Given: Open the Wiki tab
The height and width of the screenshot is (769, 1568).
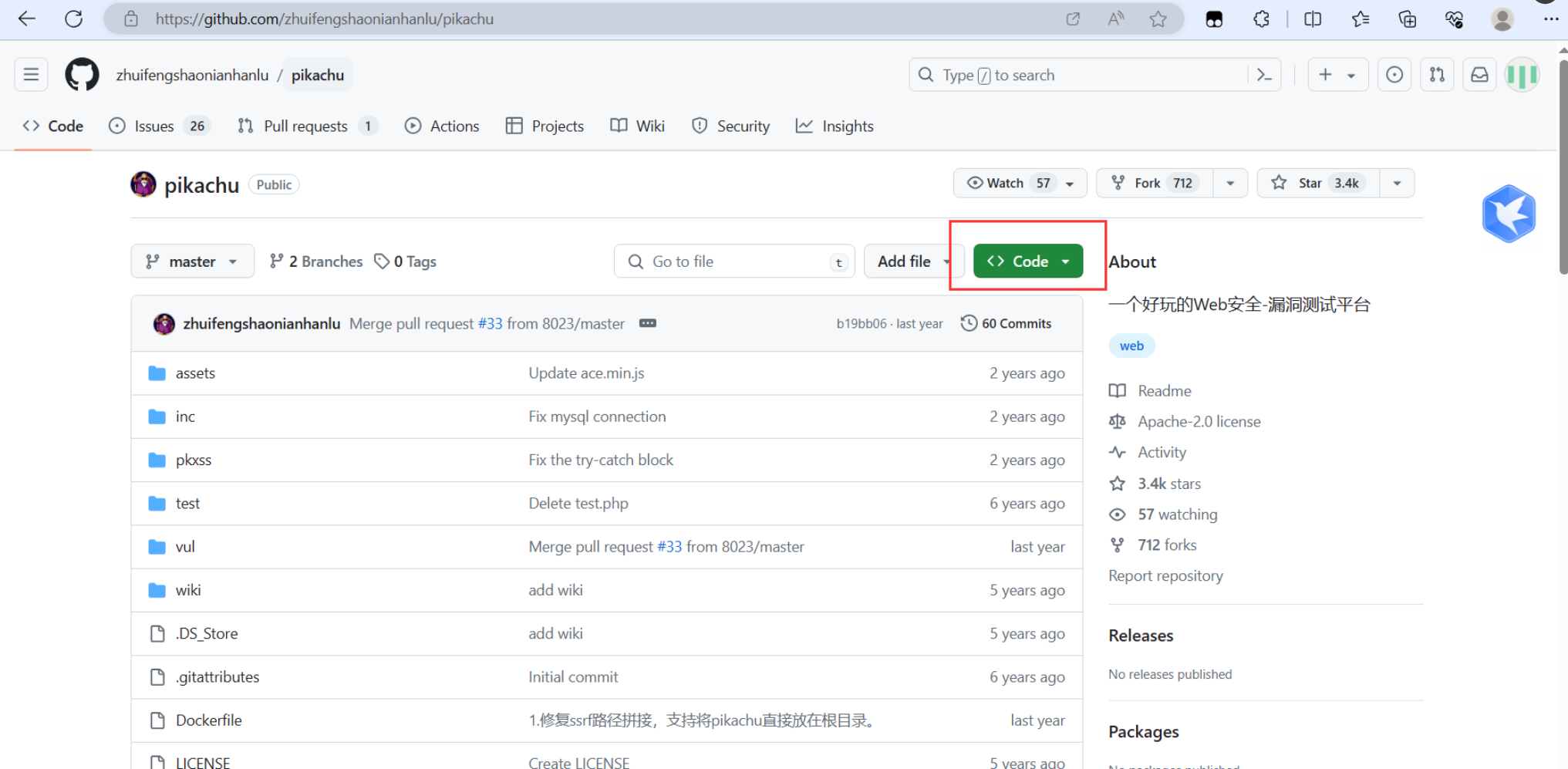Looking at the screenshot, I should (637, 126).
